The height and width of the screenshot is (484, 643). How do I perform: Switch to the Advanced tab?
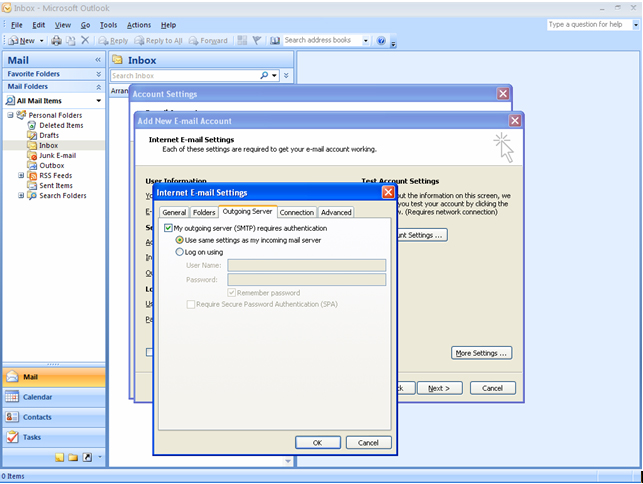click(x=335, y=212)
